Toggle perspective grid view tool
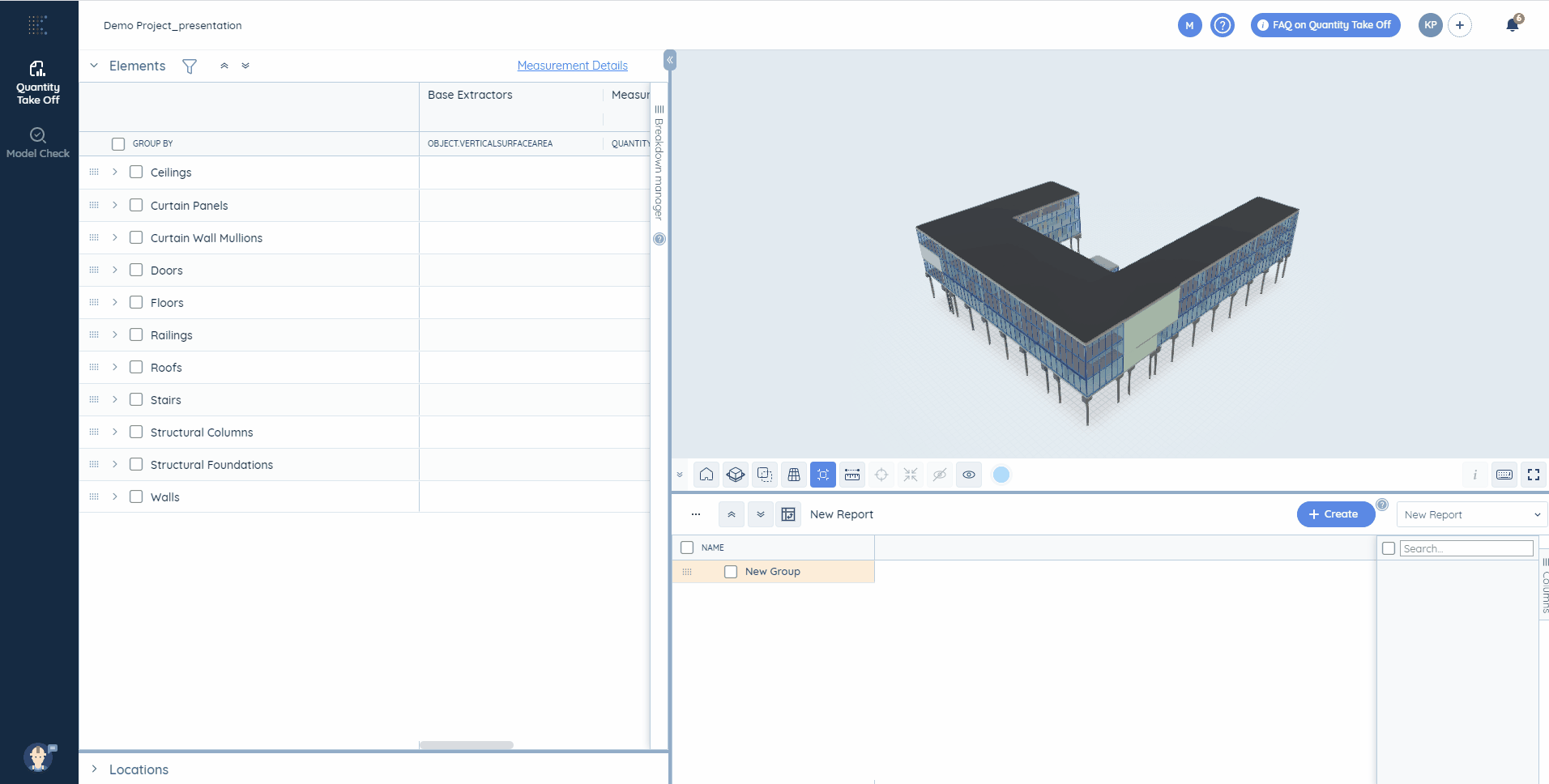1549x784 pixels. [x=794, y=475]
